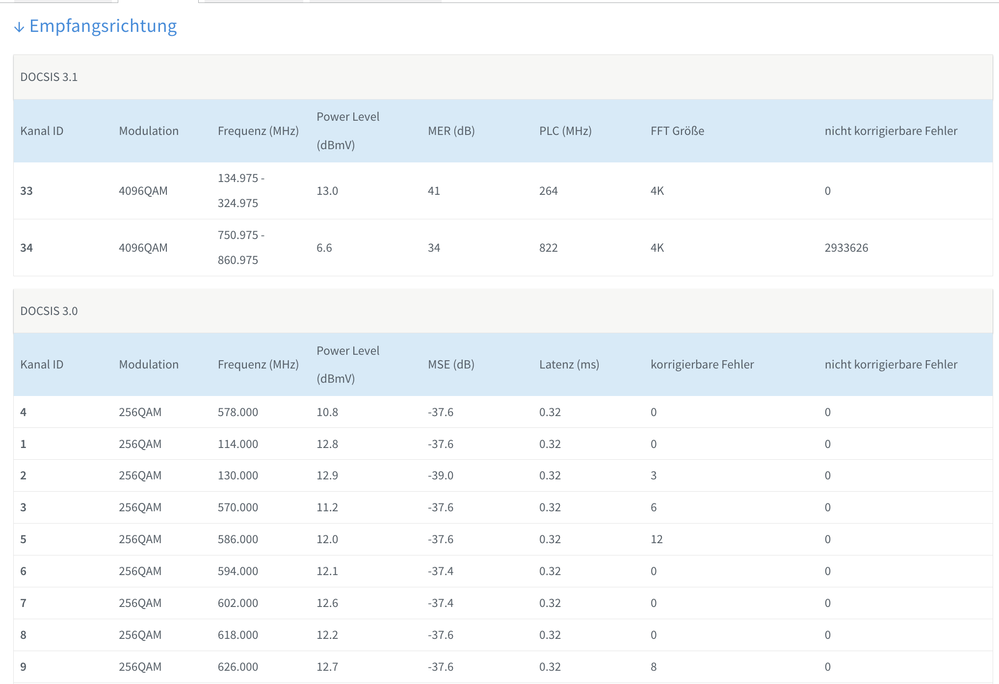Select Kanal ID 9 cell
This screenshot has height=684, width=999.
pyautogui.click(x=24, y=667)
